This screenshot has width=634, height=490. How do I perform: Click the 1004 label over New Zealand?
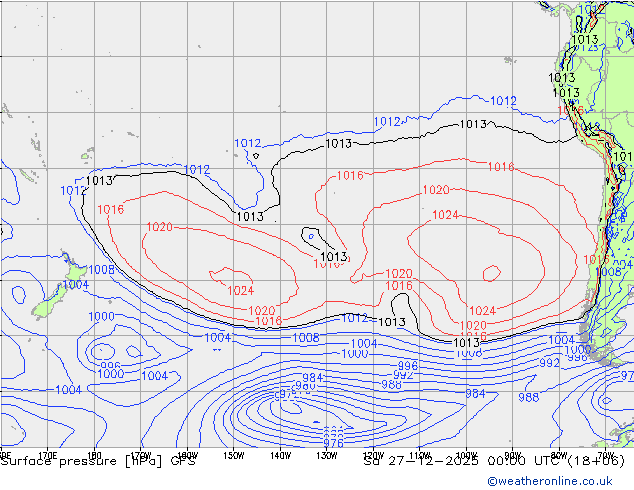tap(76, 285)
